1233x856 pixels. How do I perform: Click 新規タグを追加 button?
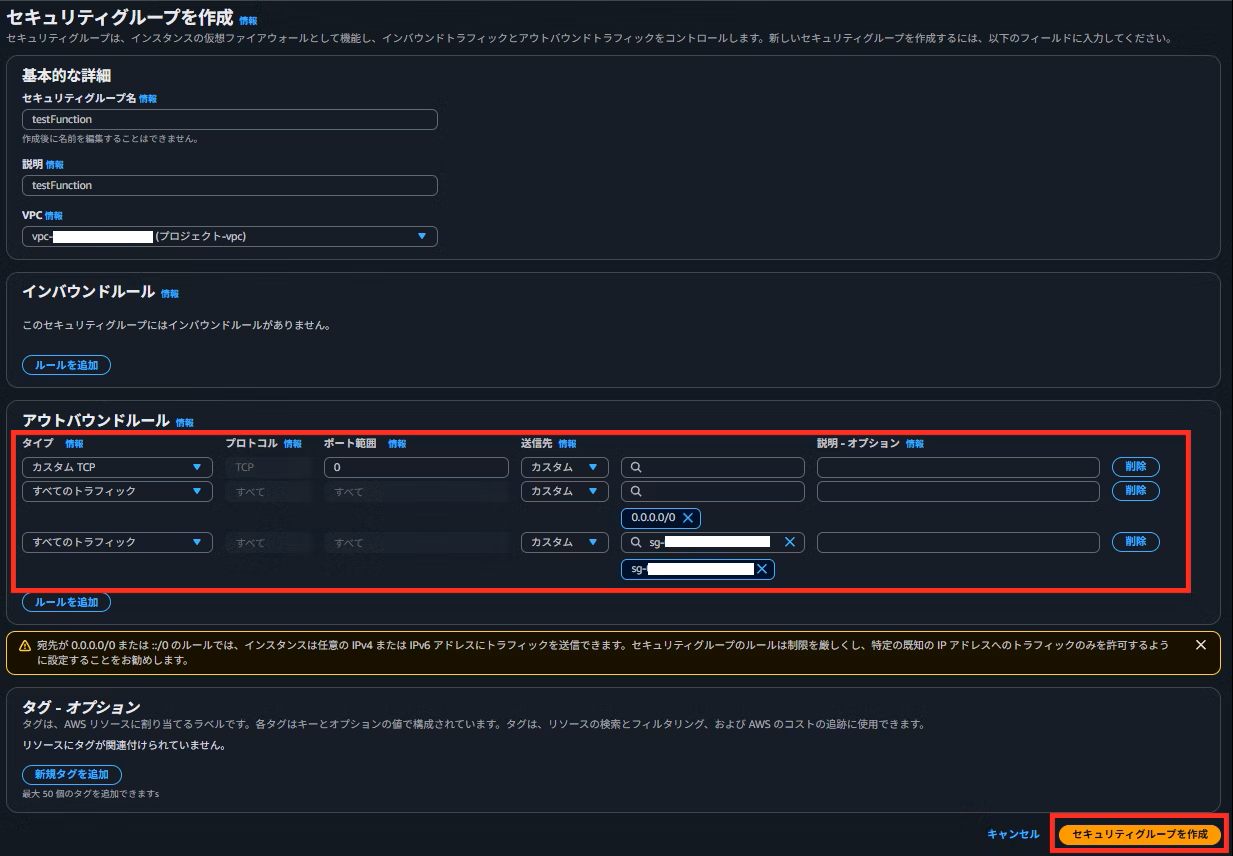click(72, 775)
